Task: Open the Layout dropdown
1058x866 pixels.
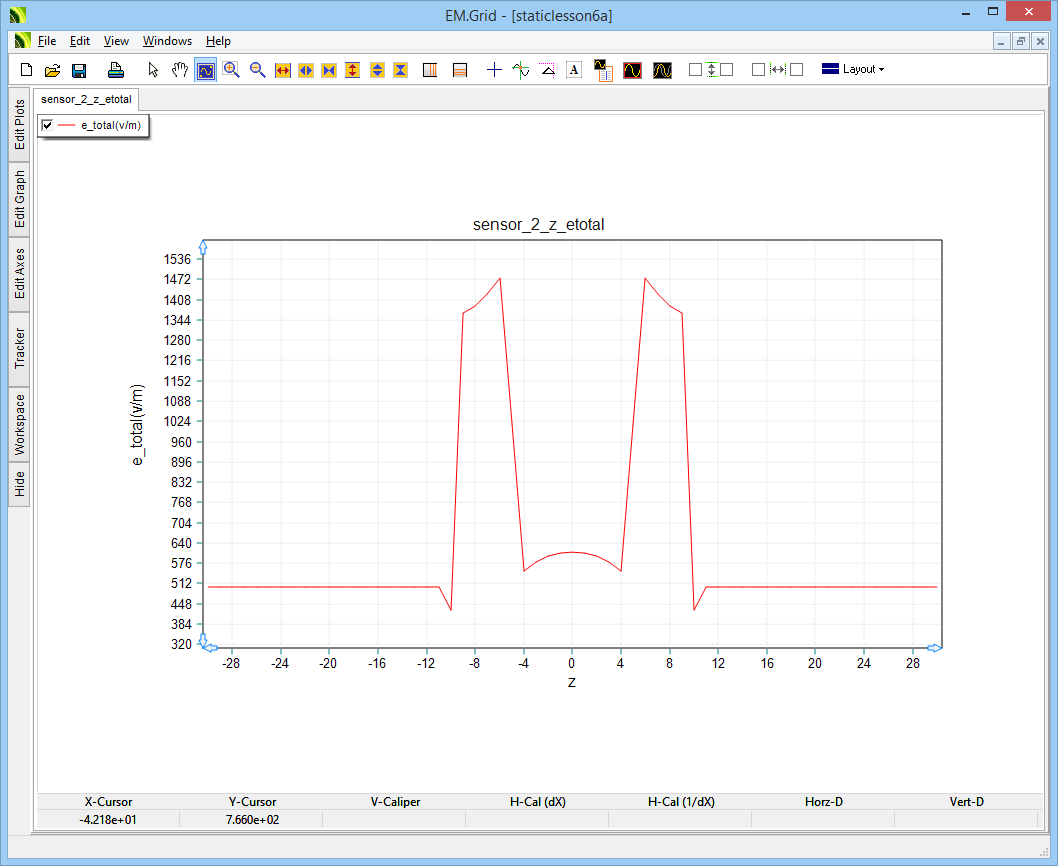Action: [x=852, y=70]
